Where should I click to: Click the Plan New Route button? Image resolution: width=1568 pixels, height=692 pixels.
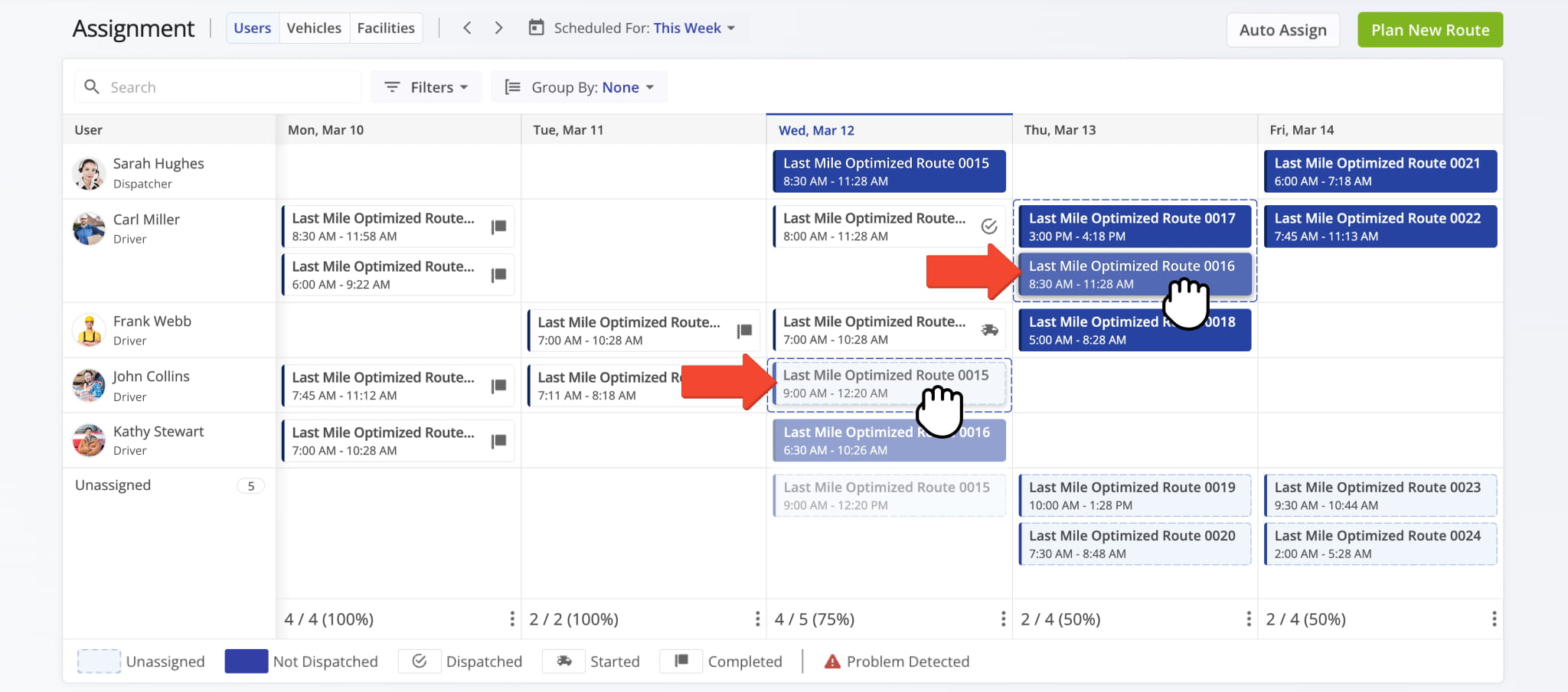[1429, 30]
